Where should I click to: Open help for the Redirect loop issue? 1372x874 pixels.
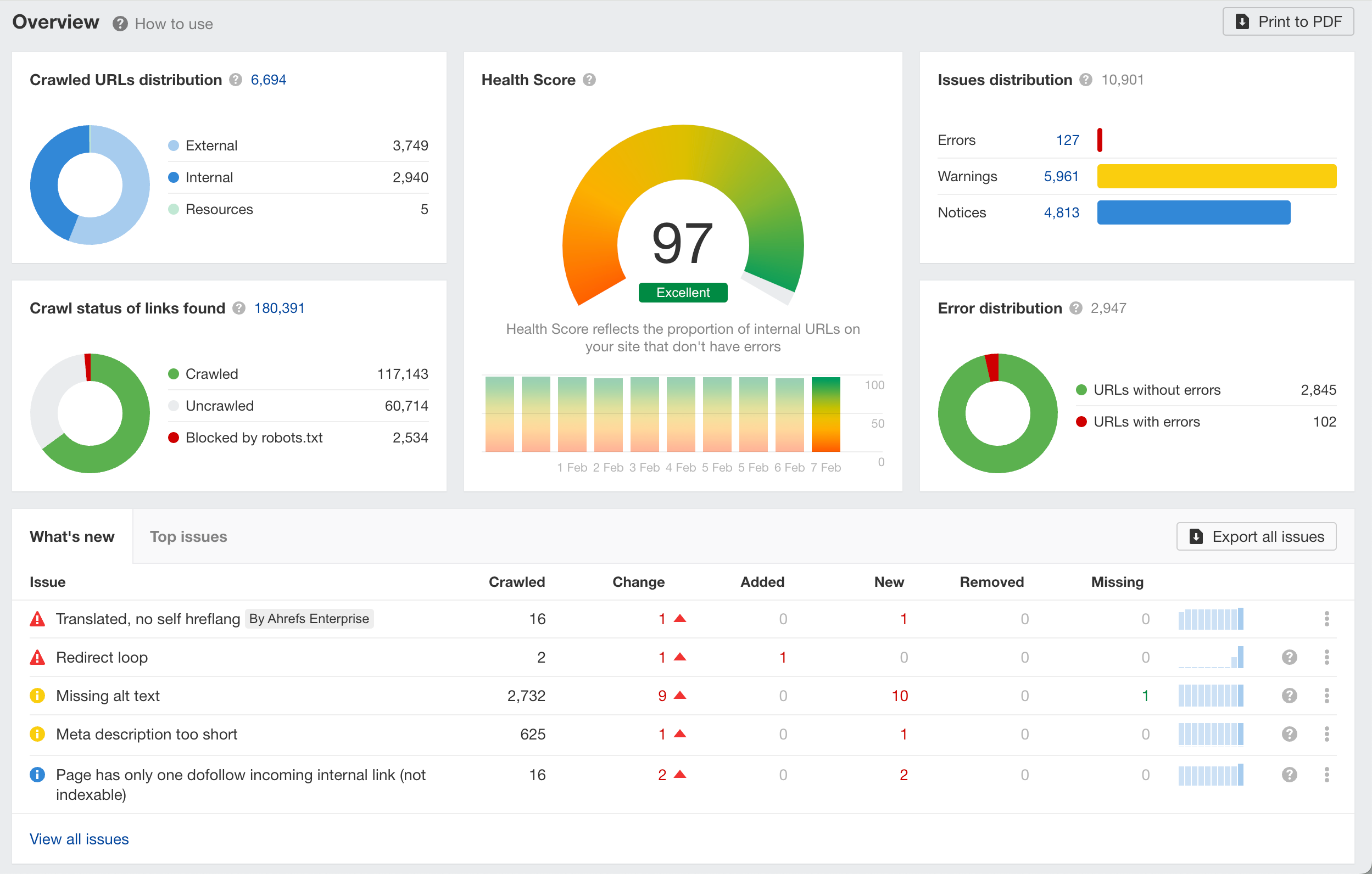pyautogui.click(x=1290, y=657)
